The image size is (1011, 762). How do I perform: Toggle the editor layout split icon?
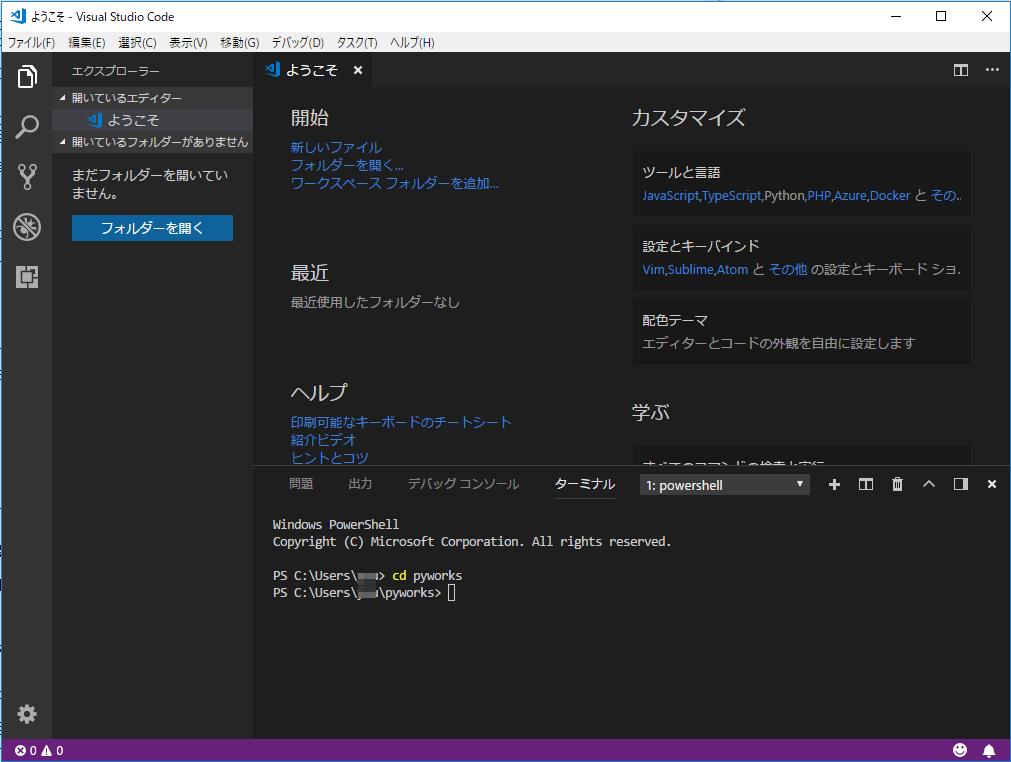pos(961,70)
